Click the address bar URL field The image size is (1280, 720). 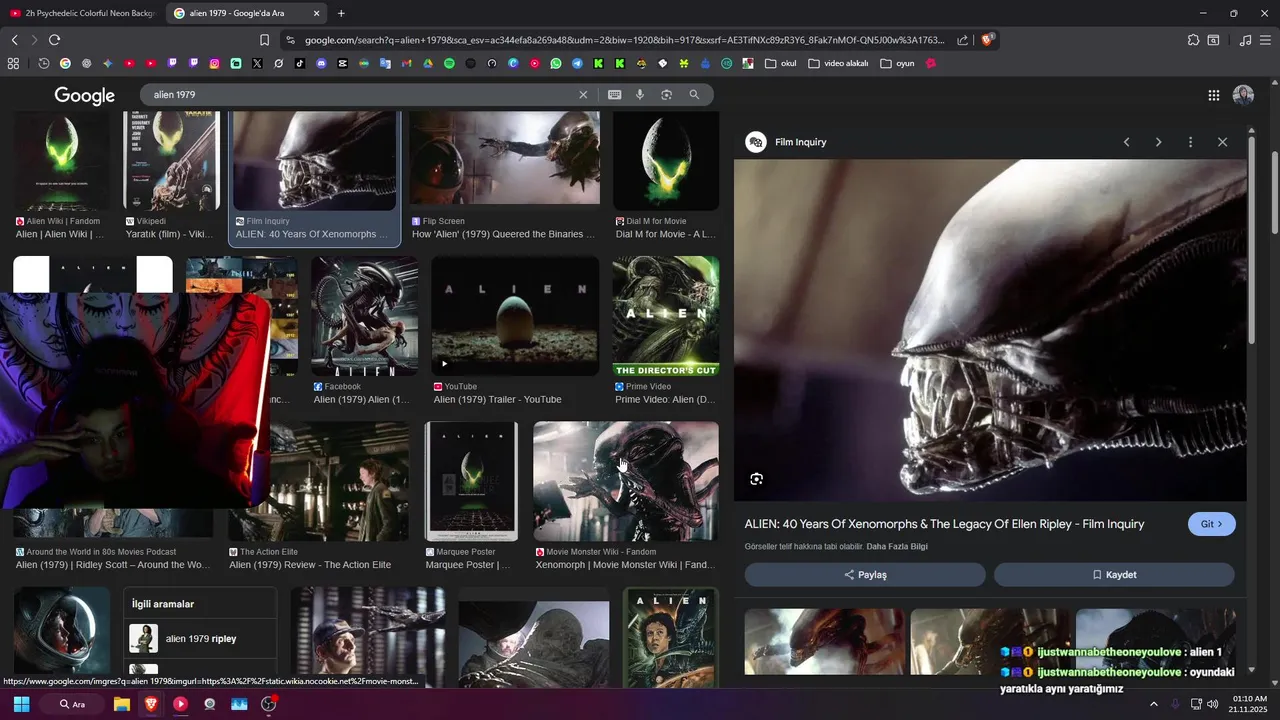pos(625,40)
